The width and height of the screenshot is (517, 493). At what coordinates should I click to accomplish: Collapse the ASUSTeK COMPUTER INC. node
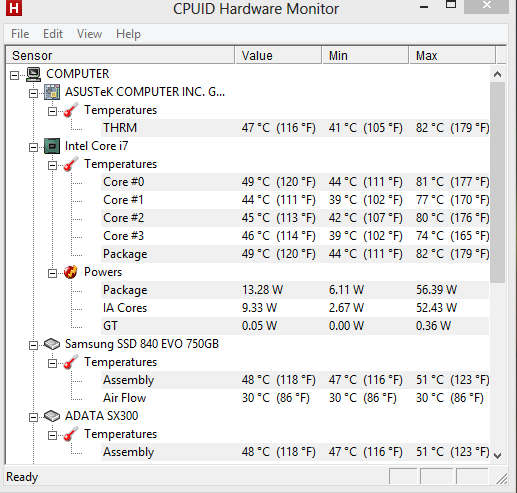coord(33,93)
